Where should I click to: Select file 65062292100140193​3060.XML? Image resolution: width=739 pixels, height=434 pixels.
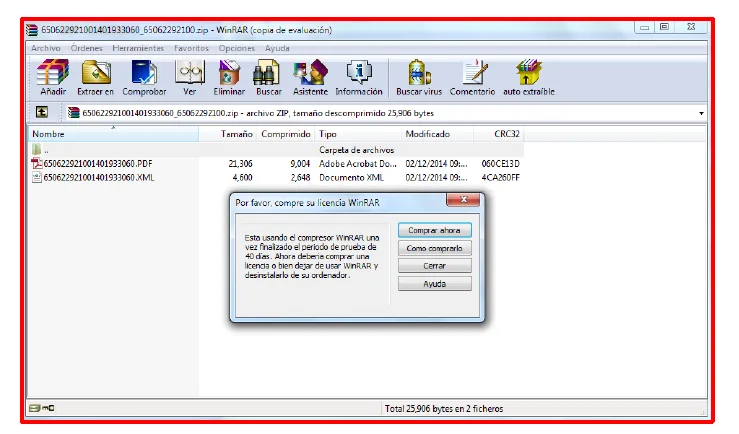pyautogui.click(x=99, y=178)
